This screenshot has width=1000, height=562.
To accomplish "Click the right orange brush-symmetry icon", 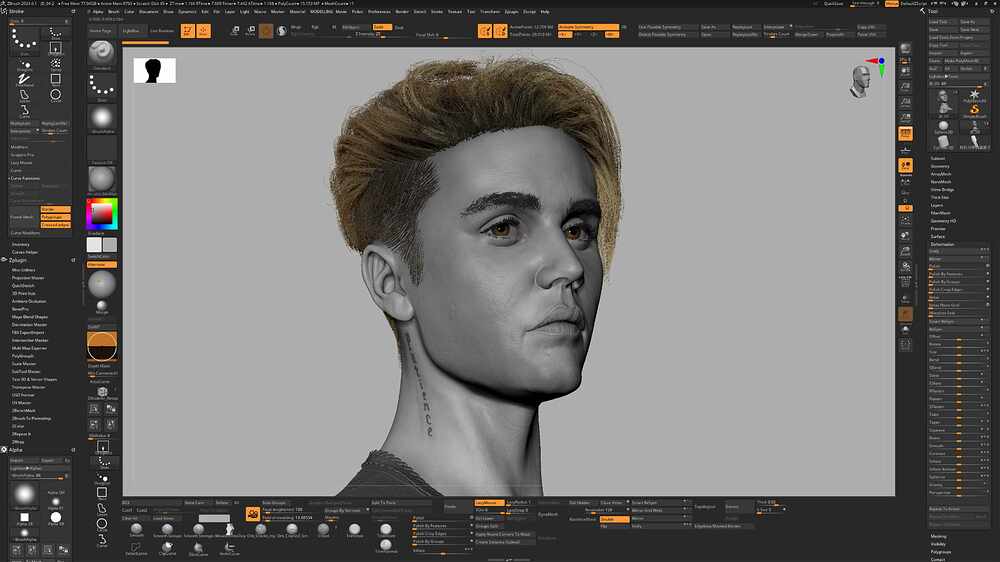I will tap(501, 31).
